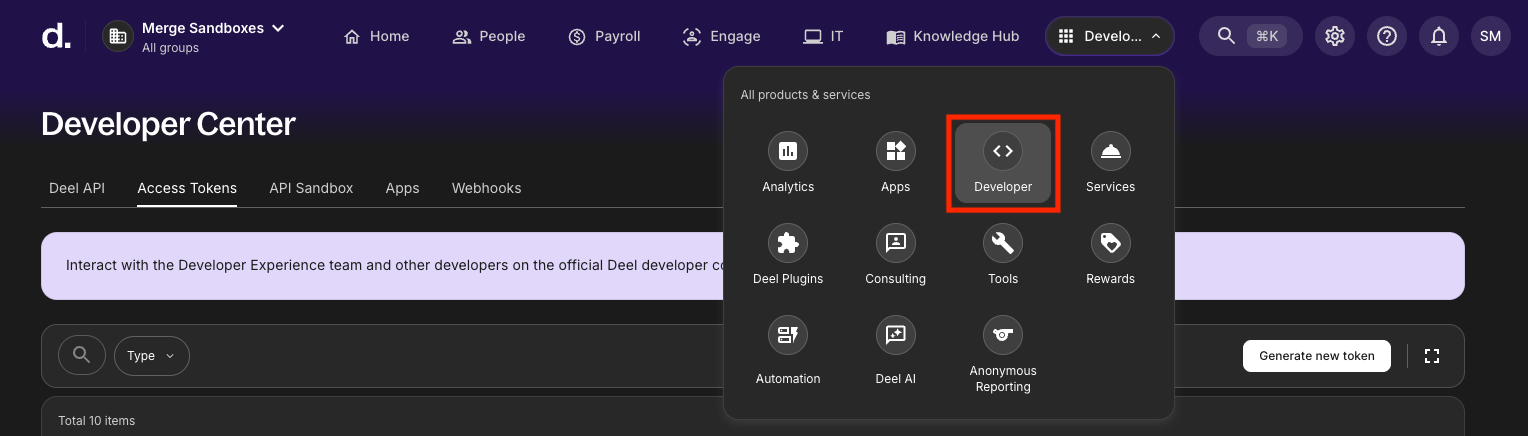
Task: Switch to the API Sandbox tab
Action: click(x=311, y=188)
